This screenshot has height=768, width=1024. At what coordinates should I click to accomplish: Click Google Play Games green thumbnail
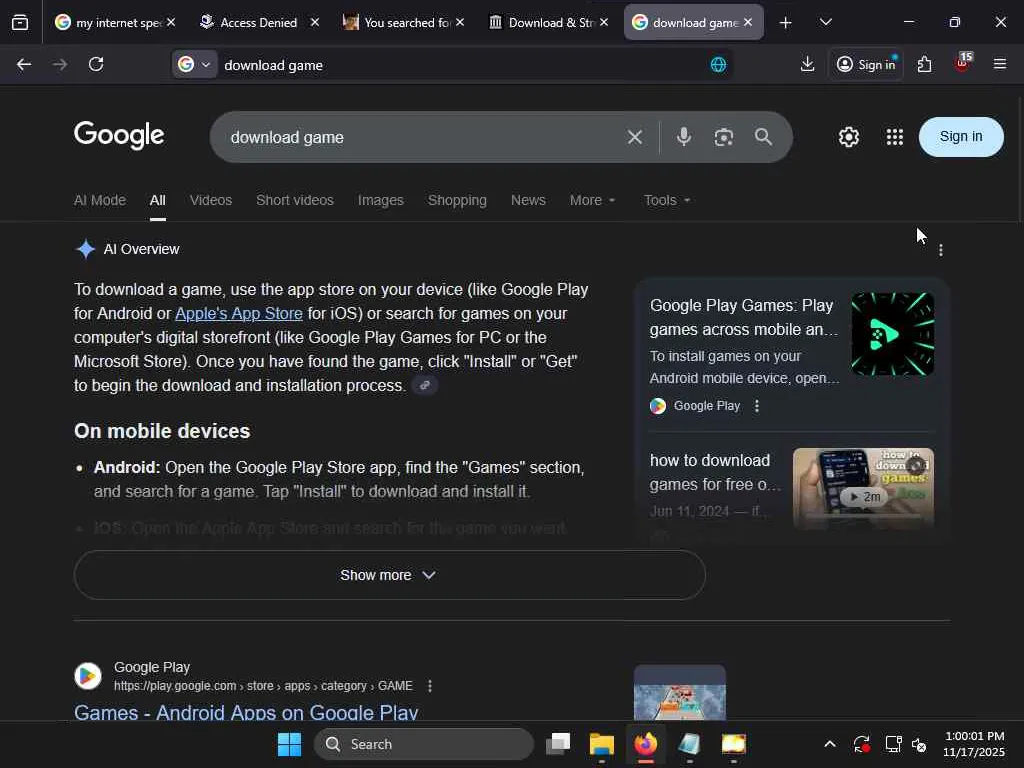coord(893,334)
